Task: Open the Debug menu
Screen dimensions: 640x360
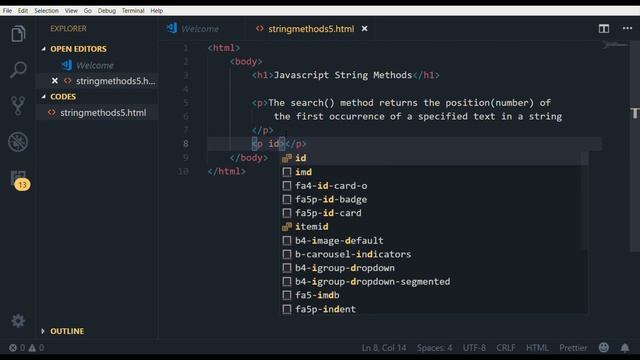Action: point(107,11)
